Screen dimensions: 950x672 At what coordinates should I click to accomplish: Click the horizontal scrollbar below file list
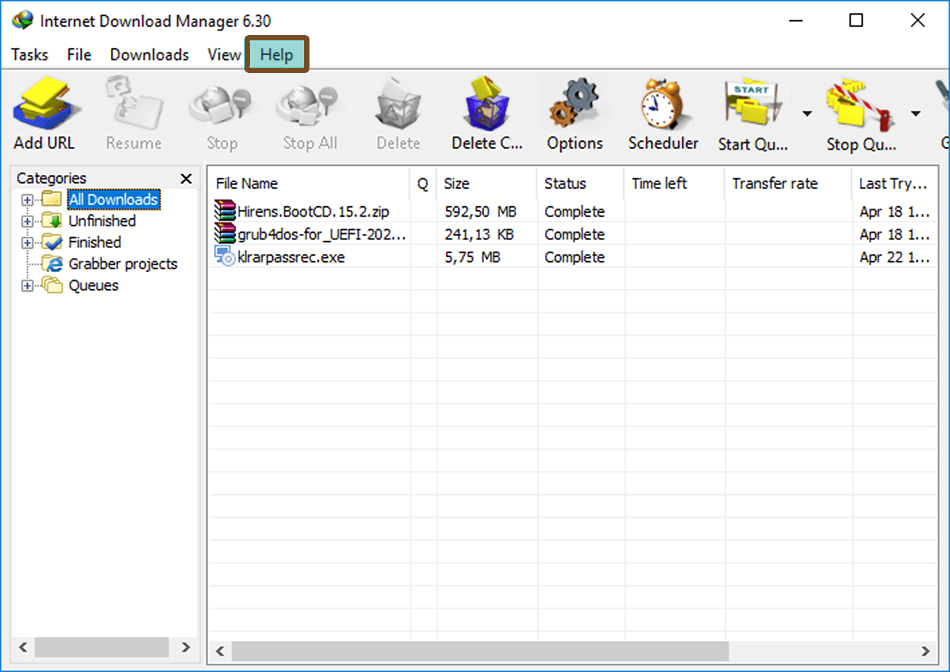(x=560, y=651)
